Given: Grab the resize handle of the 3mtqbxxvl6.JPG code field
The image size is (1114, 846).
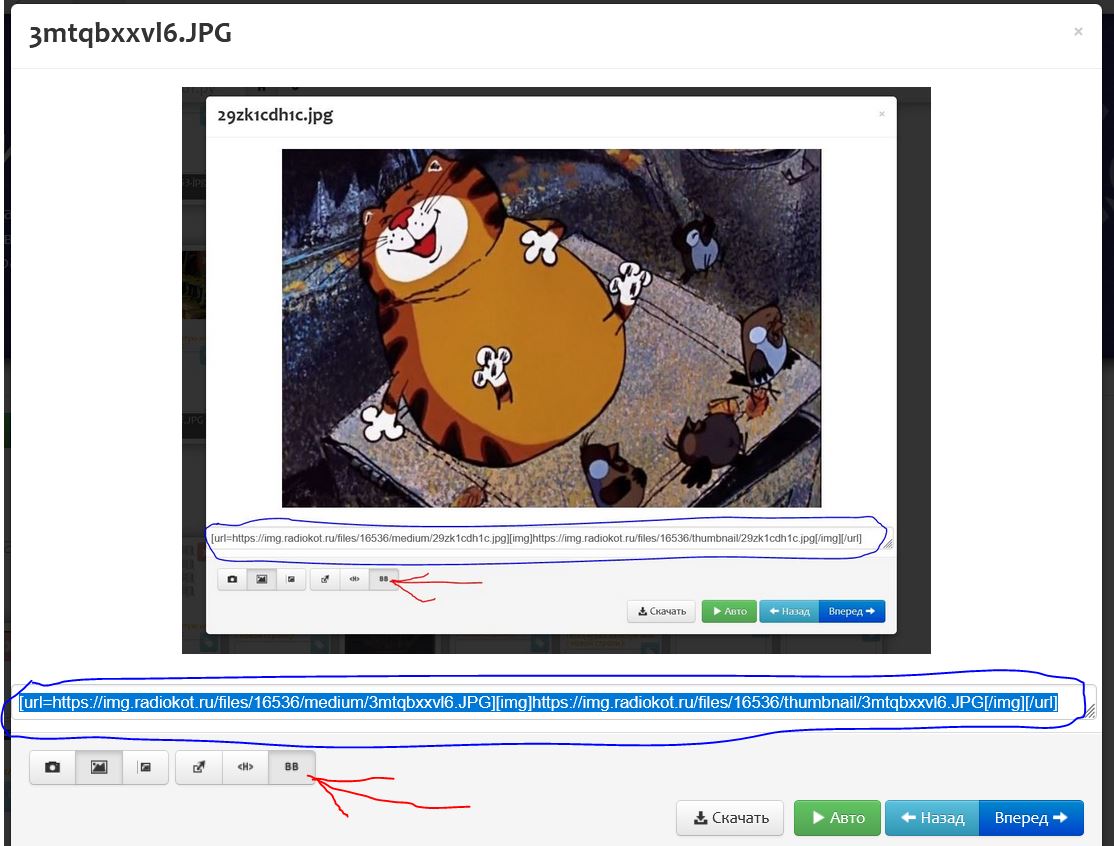Looking at the screenshot, I should click(x=1090, y=711).
